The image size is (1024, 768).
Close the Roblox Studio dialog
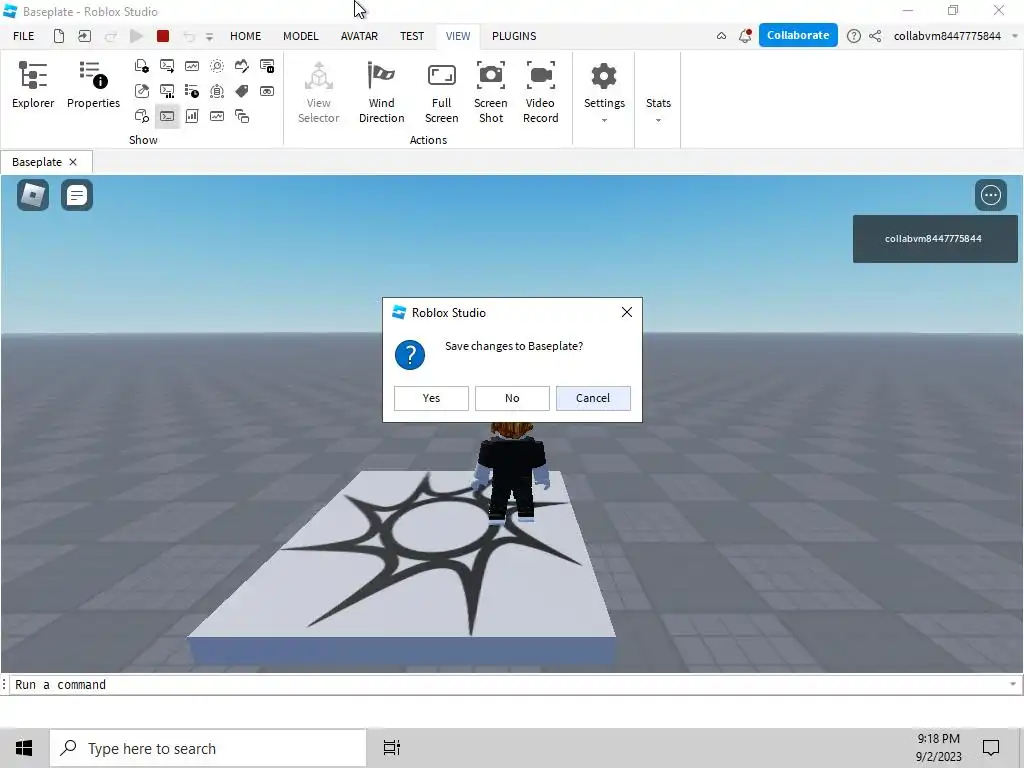click(x=627, y=312)
